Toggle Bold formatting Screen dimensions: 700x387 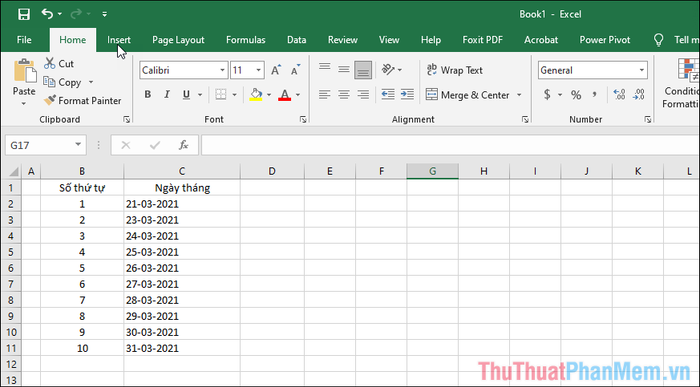point(147,95)
